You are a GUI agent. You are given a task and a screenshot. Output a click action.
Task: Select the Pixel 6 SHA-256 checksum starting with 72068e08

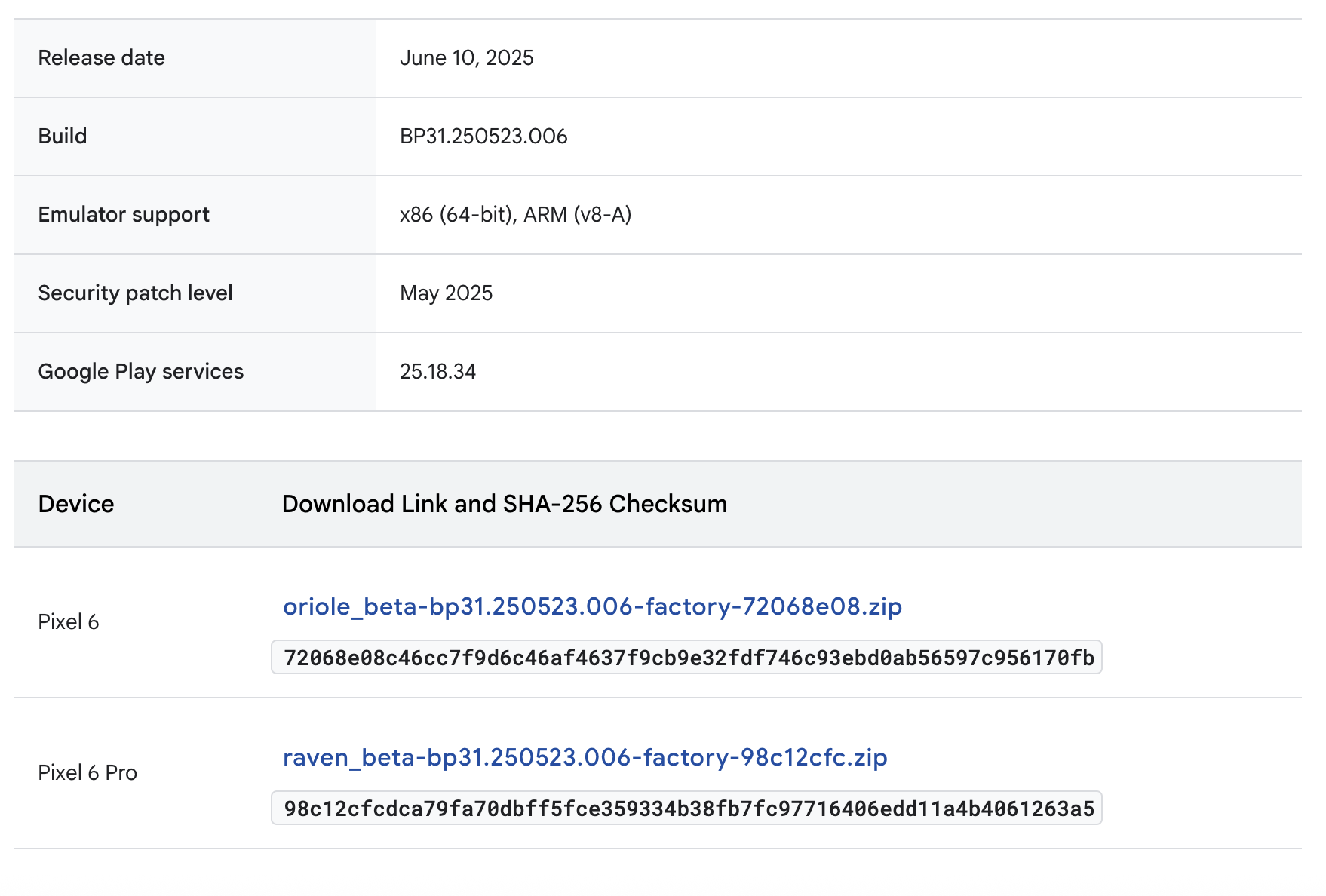[687, 658]
